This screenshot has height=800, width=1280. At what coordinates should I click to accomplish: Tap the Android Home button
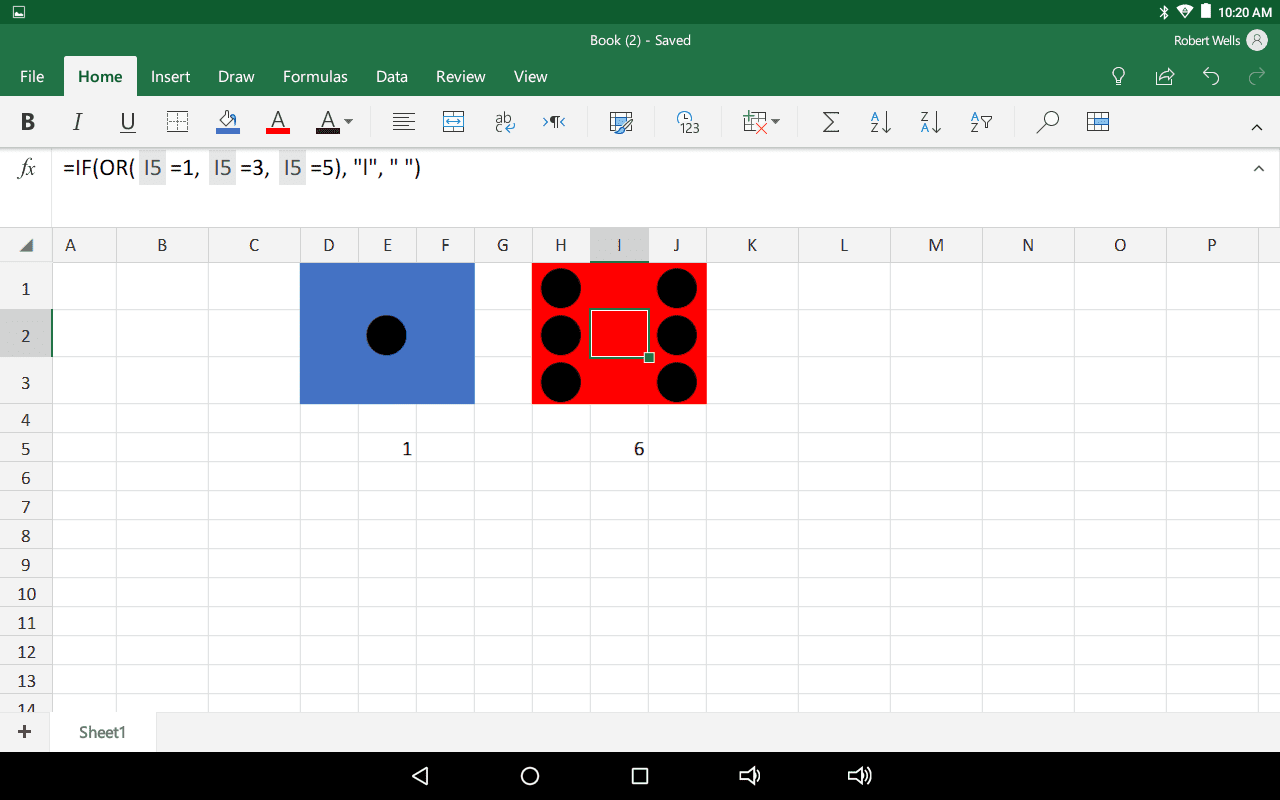coord(530,776)
